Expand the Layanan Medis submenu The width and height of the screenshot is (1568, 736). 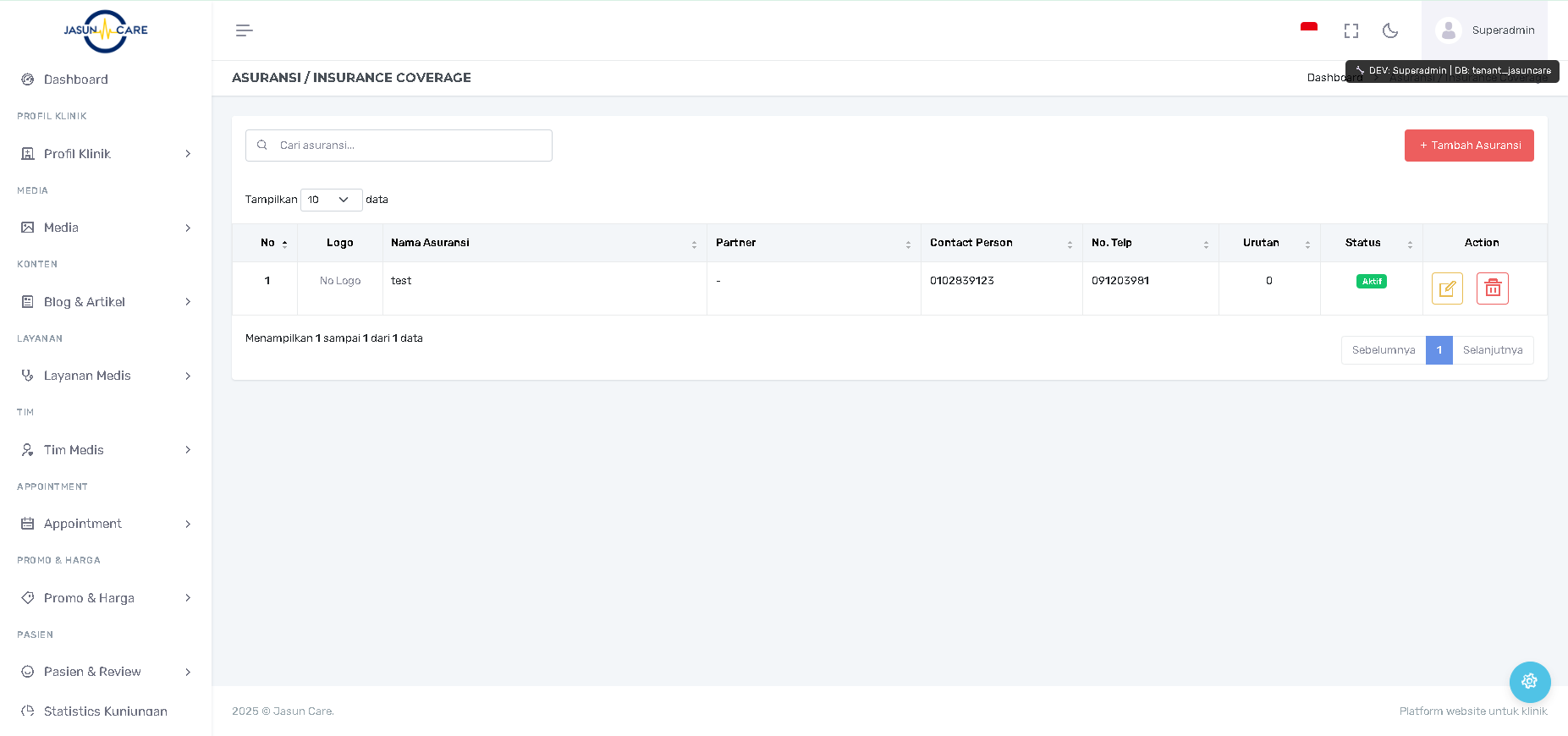coord(106,376)
